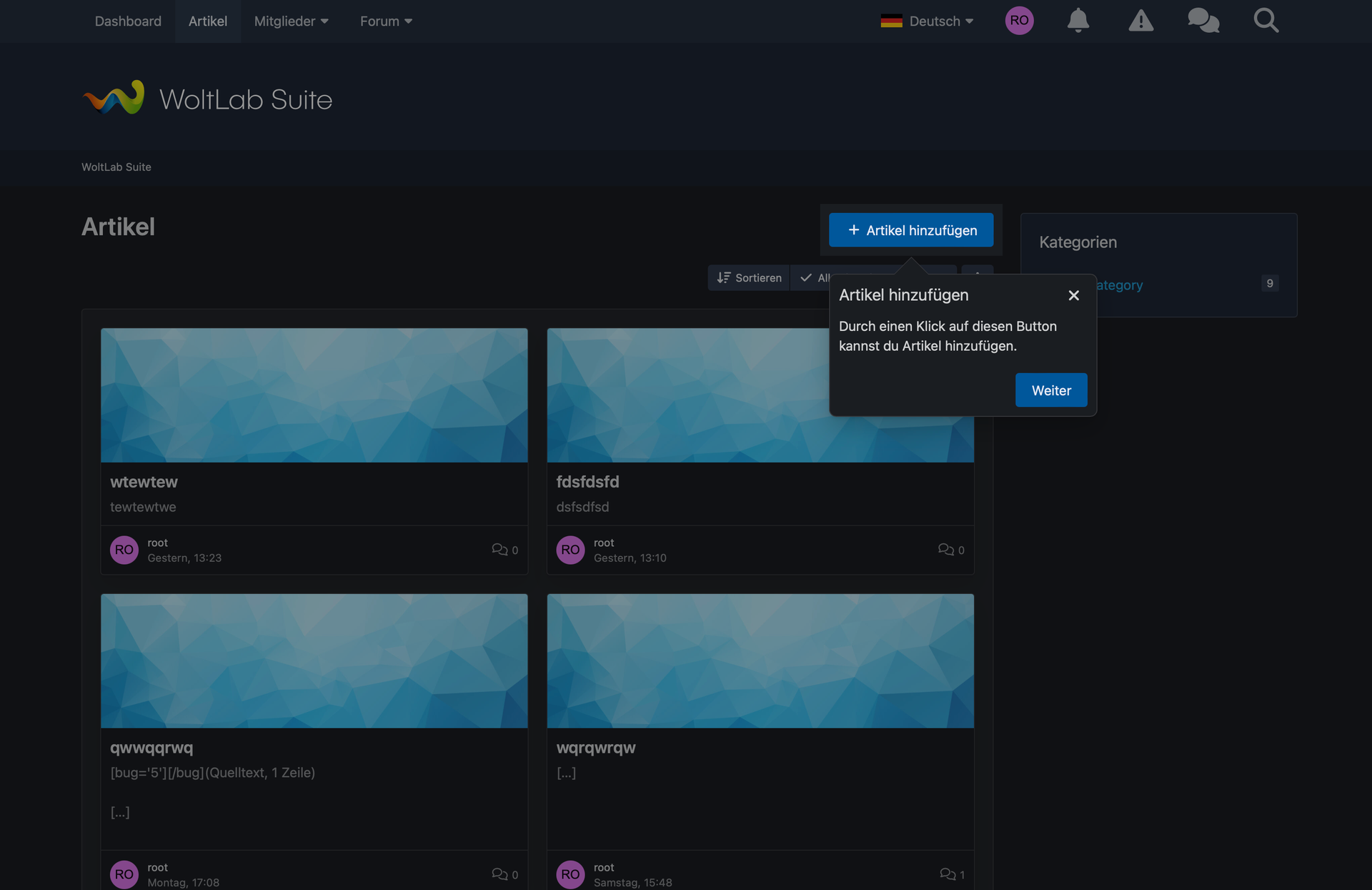Click the search magnifier icon
This screenshot has width=1372, height=890.
click(1266, 21)
